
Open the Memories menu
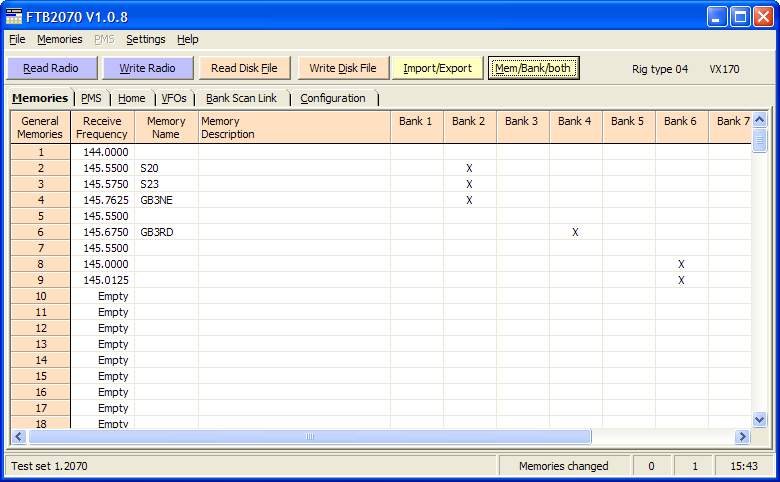60,39
